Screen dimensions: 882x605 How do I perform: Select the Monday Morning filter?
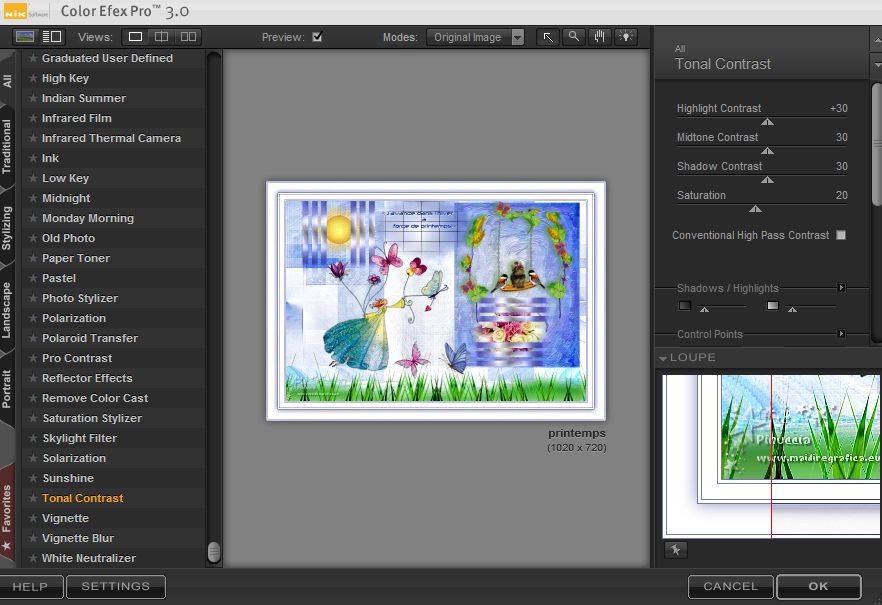click(114, 218)
